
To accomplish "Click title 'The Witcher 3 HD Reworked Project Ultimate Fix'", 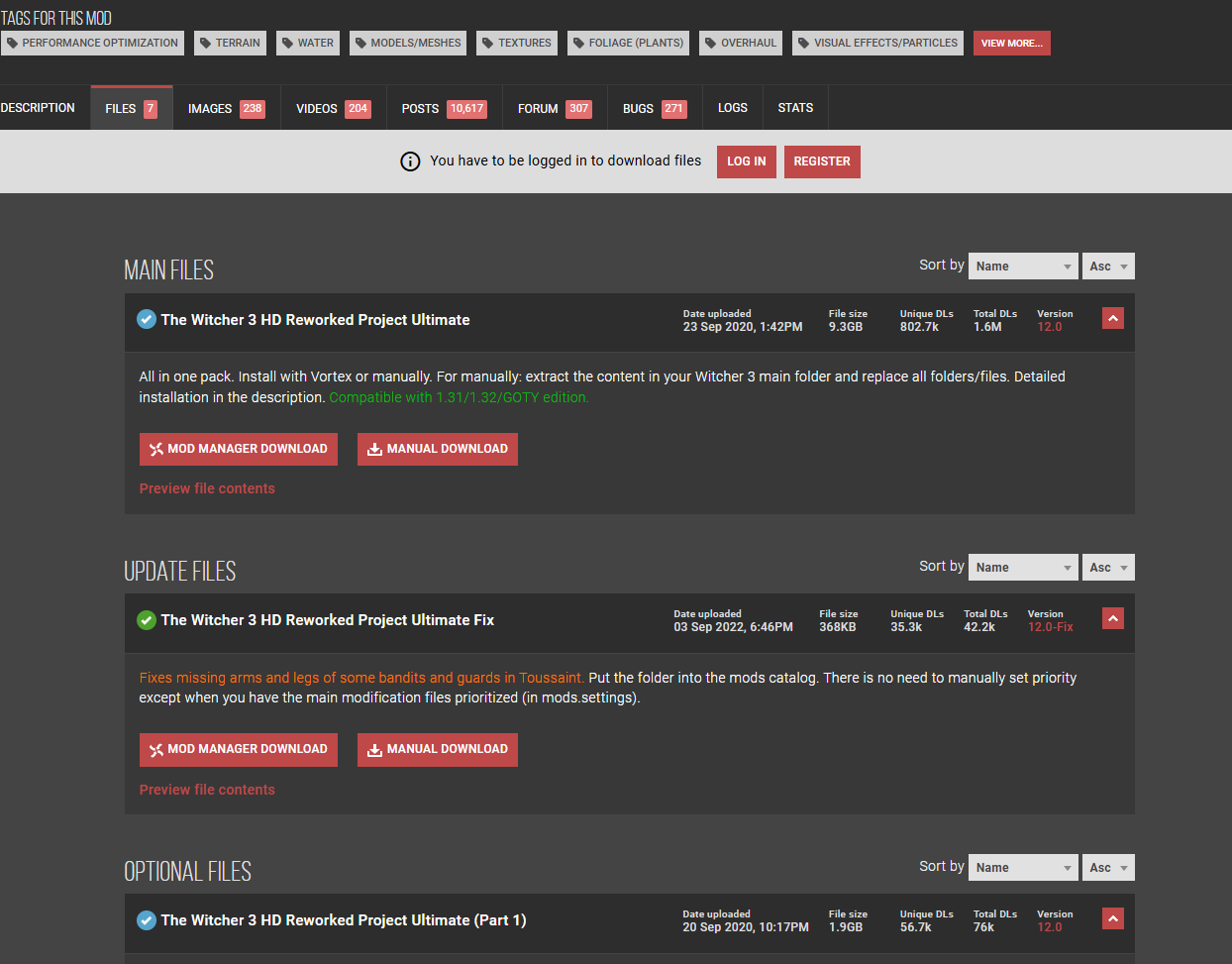I will (328, 620).
